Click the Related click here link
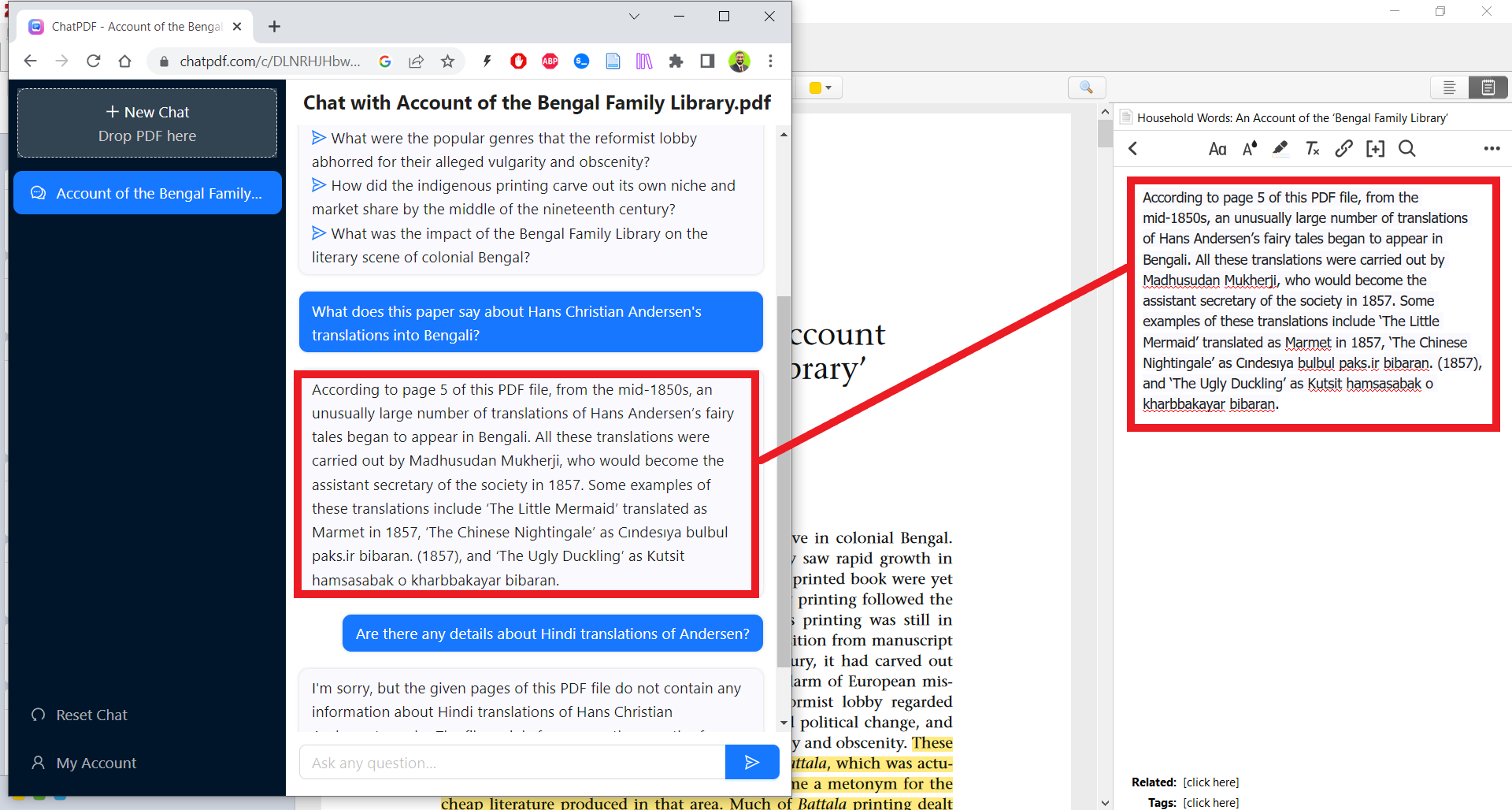The width and height of the screenshot is (1512, 810). point(1211,782)
